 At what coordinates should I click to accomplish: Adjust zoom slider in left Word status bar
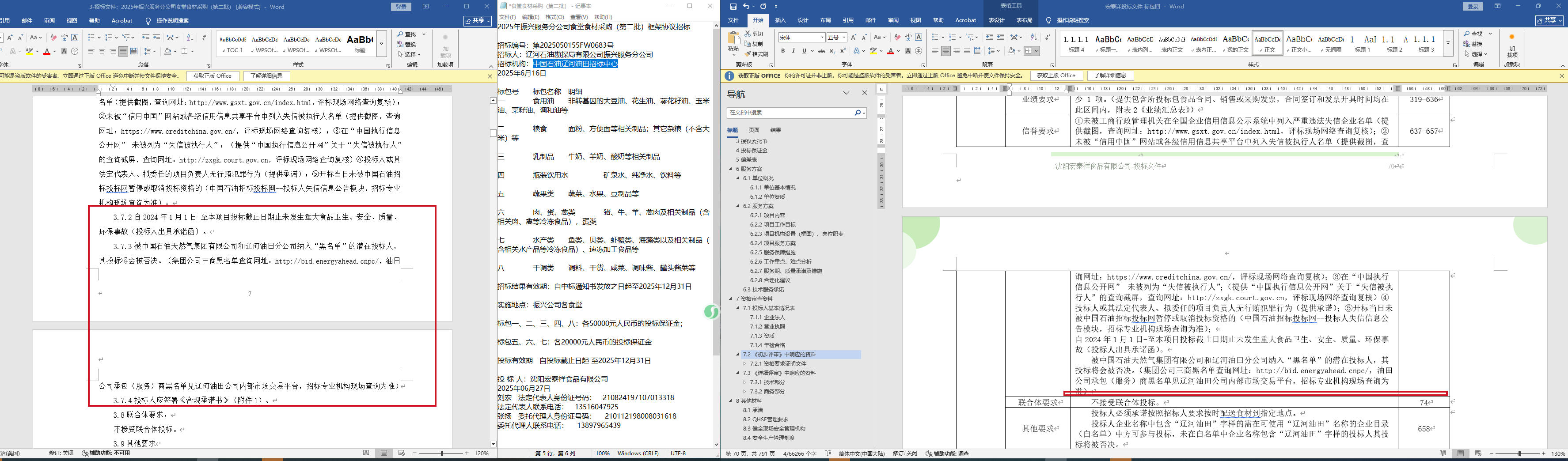(442, 453)
